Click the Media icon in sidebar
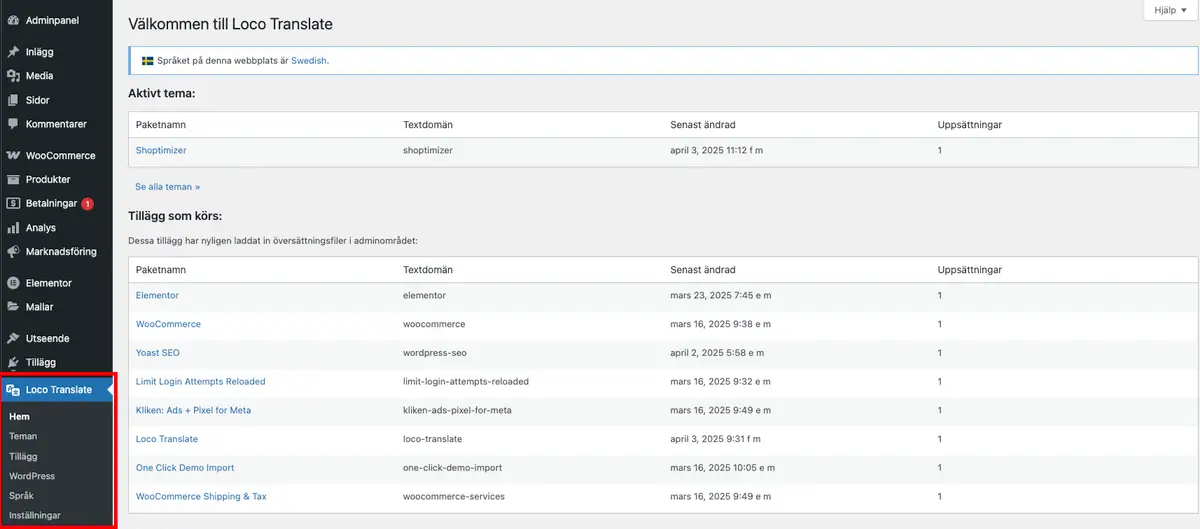The width and height of the screenshot is (1200, 529). [13, 76]
